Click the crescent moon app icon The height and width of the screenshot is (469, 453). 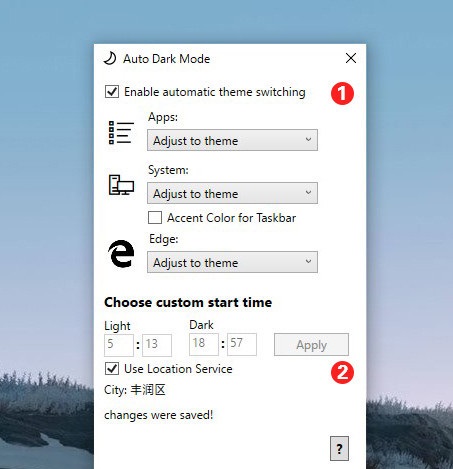110,58
